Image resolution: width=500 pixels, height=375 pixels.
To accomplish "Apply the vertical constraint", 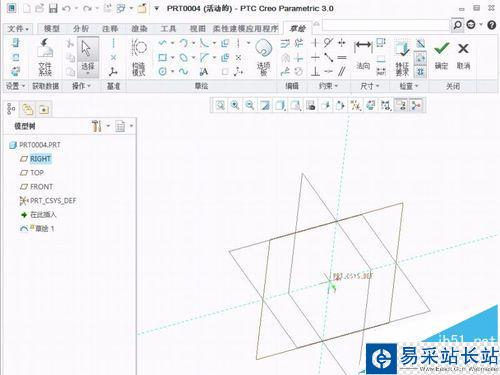I will click(315, 43).
